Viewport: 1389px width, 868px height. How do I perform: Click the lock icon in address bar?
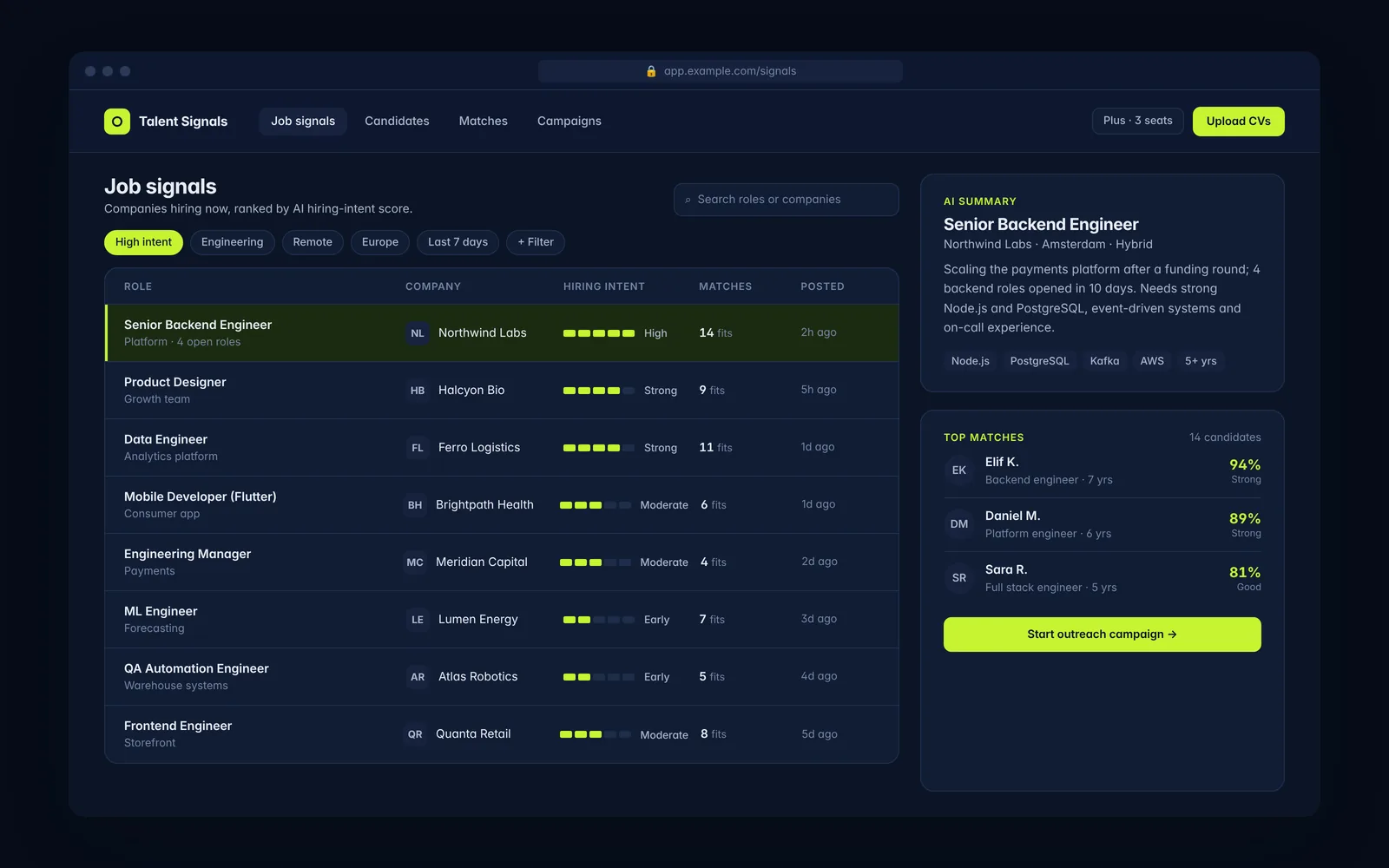(651, 71)
